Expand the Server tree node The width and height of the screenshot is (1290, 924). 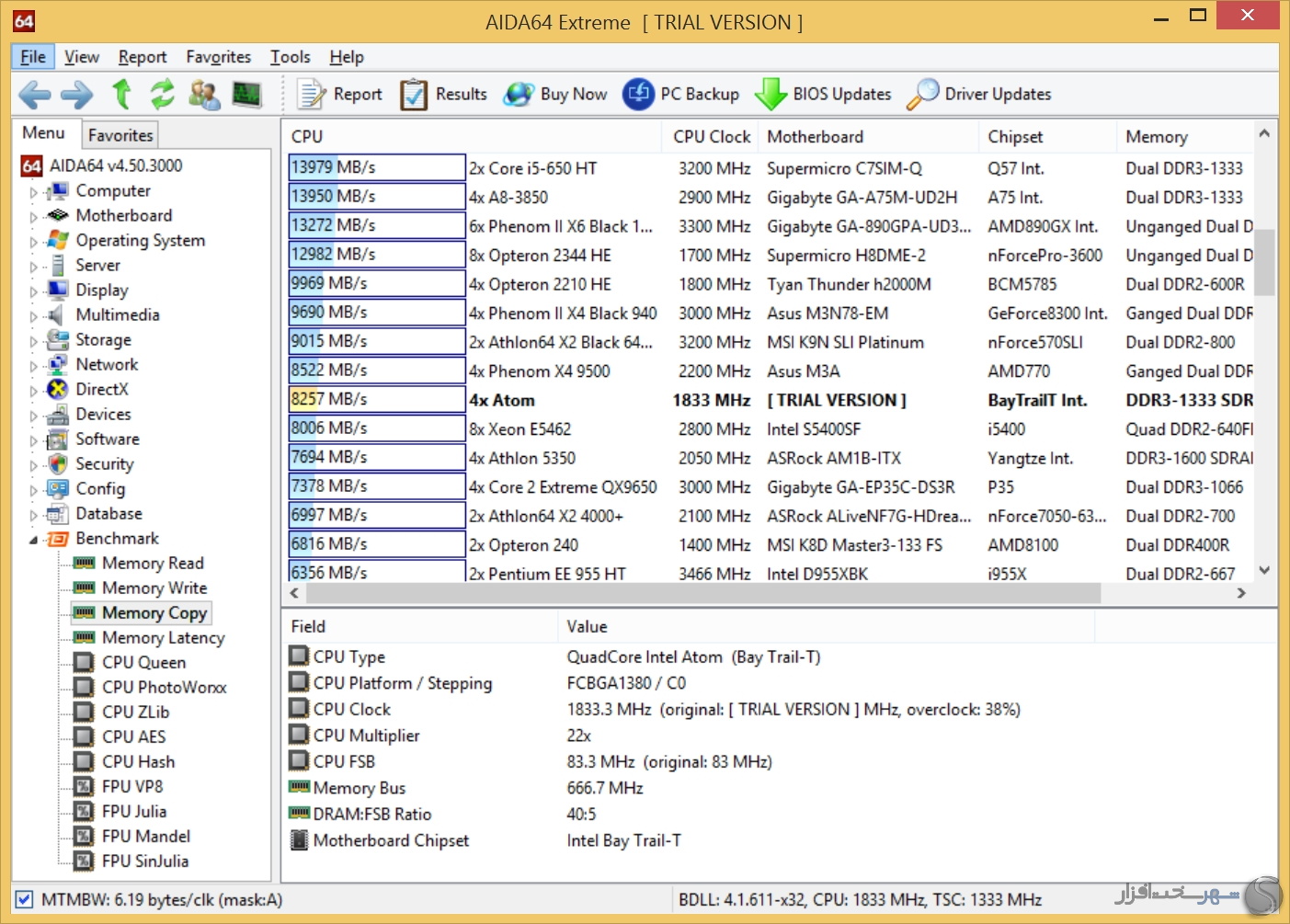coord(34,267)
